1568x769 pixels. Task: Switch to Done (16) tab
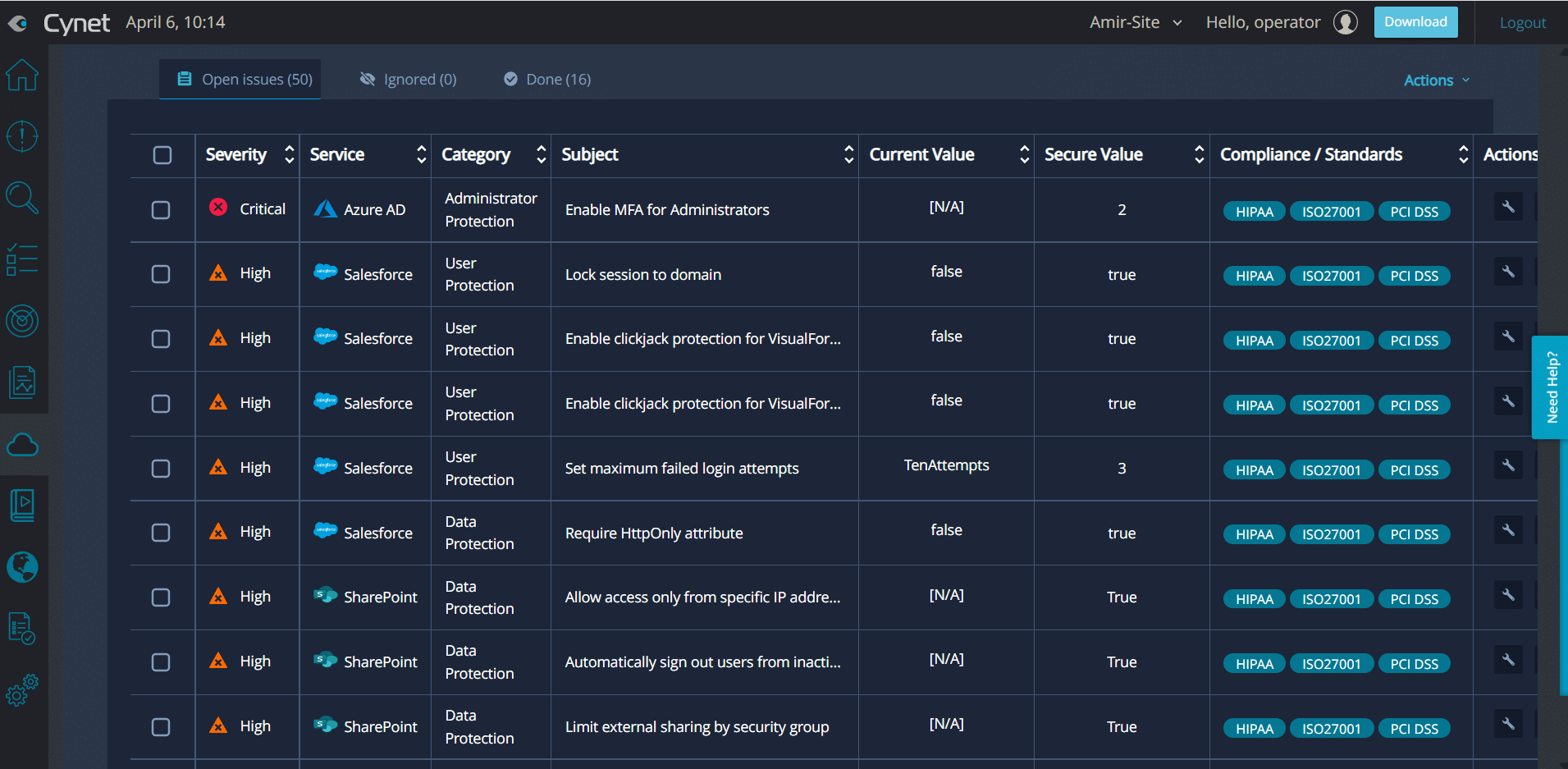547,80
